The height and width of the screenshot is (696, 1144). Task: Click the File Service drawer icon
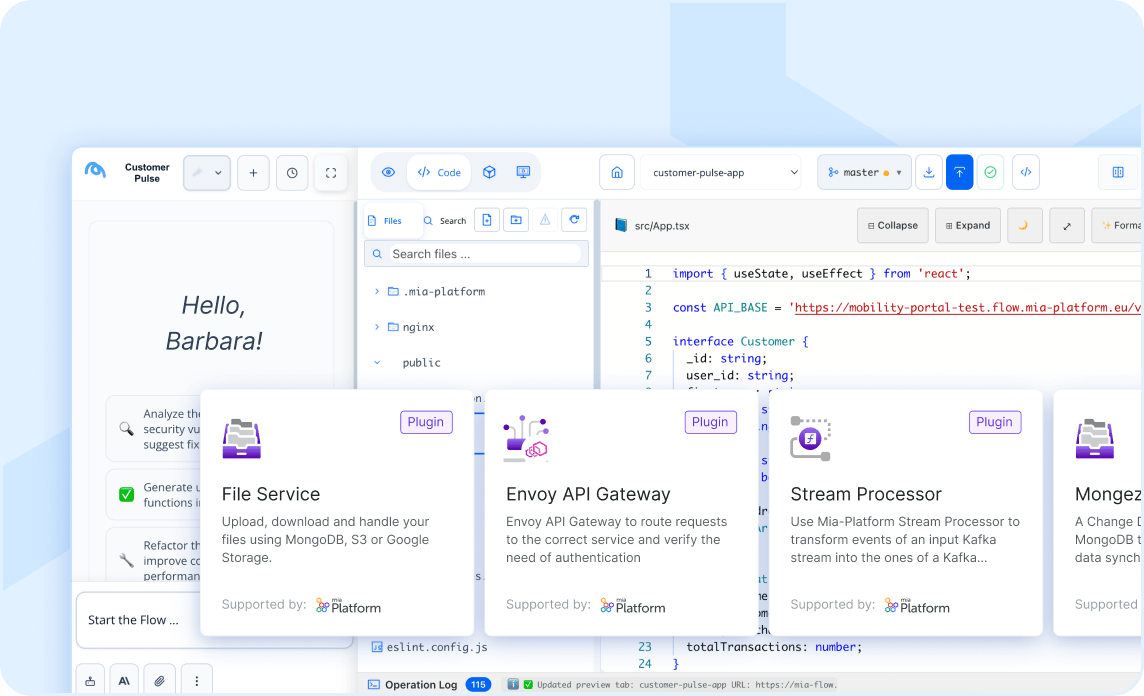[x=241, y=438]
